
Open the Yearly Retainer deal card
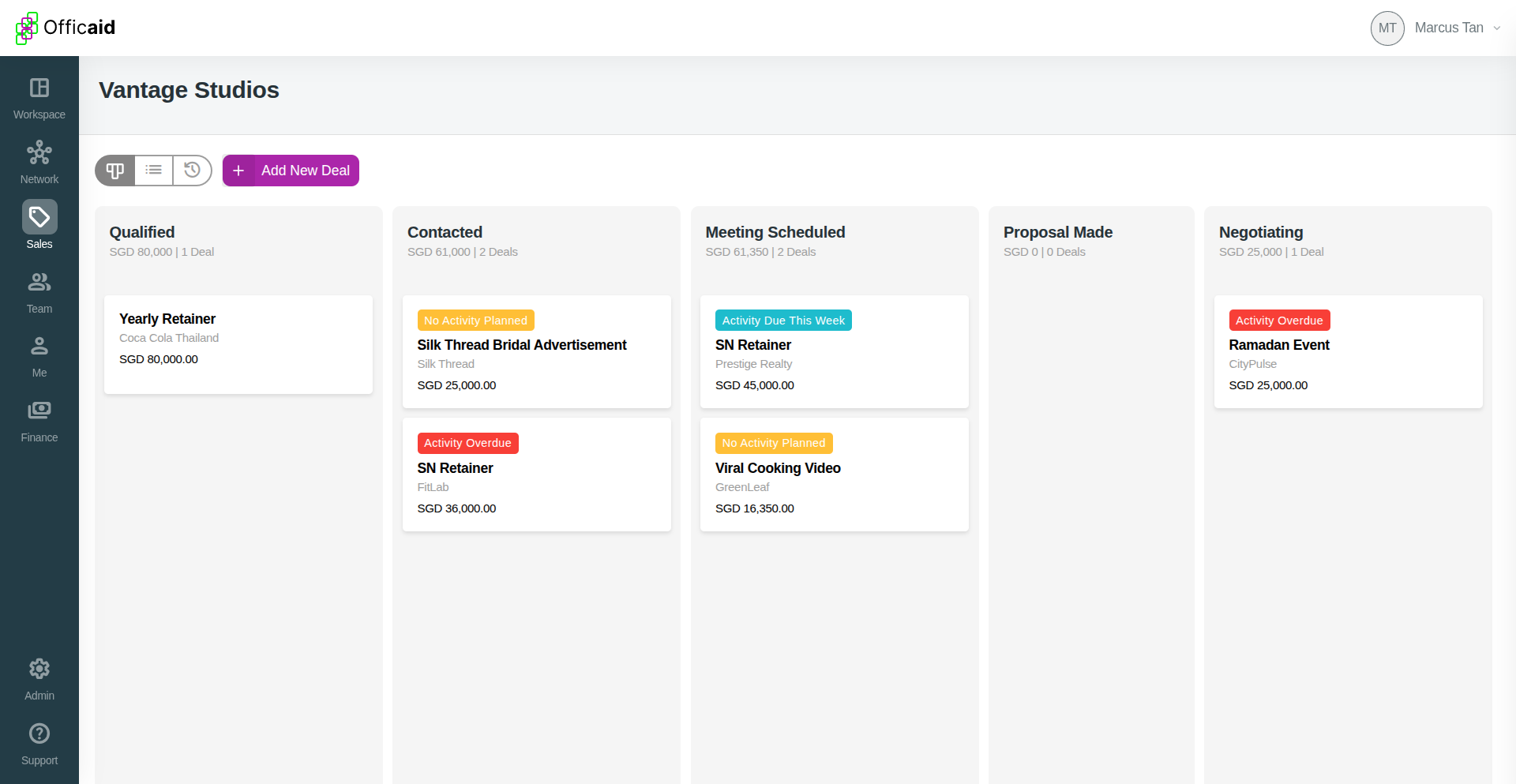click(238, 344)
